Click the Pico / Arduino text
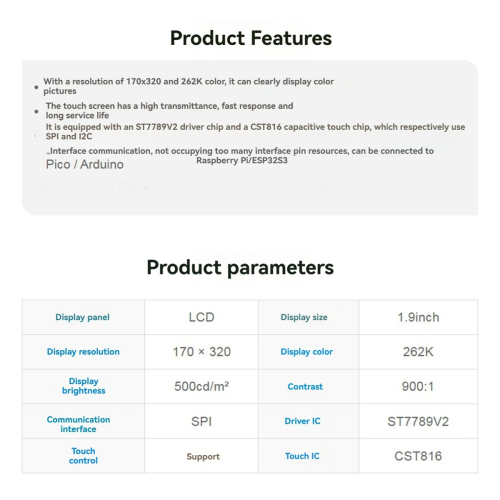The image size is (500, 500). click(85, 164)
